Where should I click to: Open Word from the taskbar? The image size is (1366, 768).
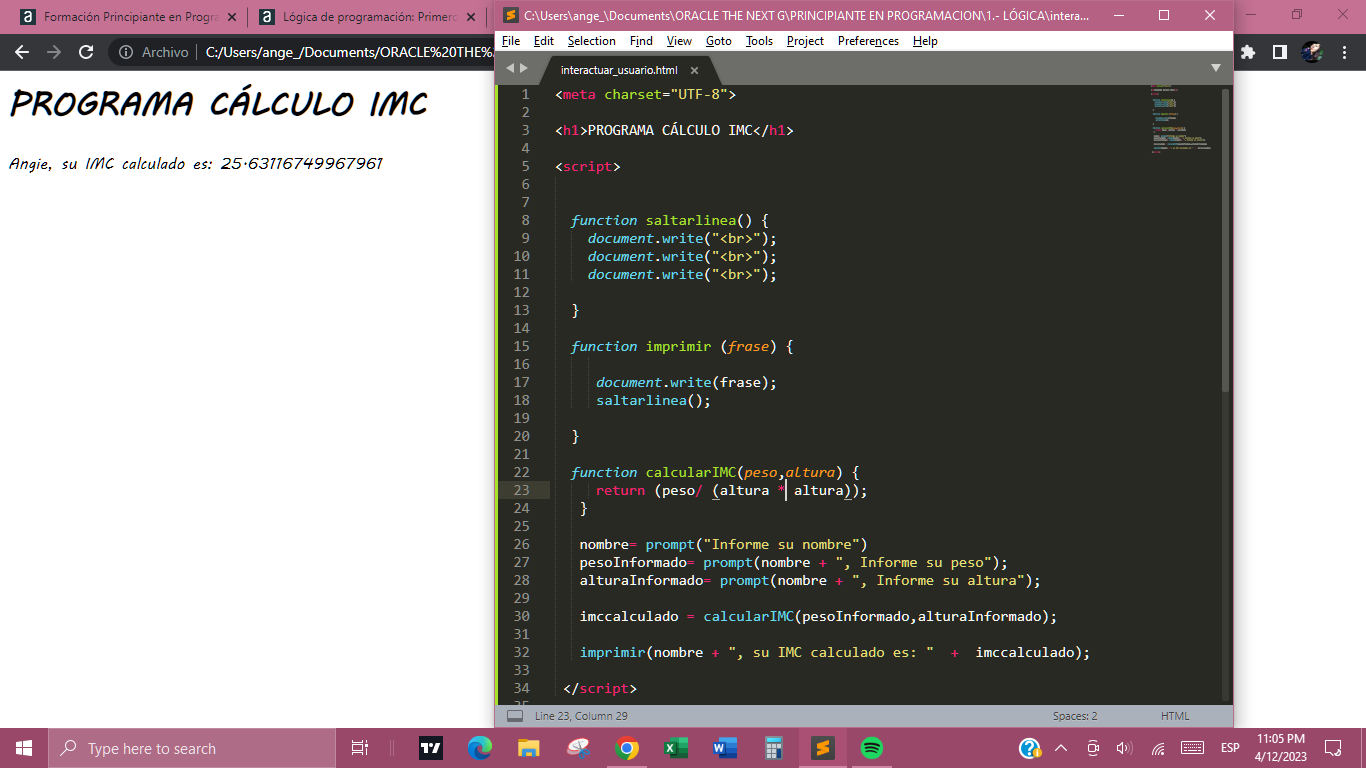[x=725, y=748]
